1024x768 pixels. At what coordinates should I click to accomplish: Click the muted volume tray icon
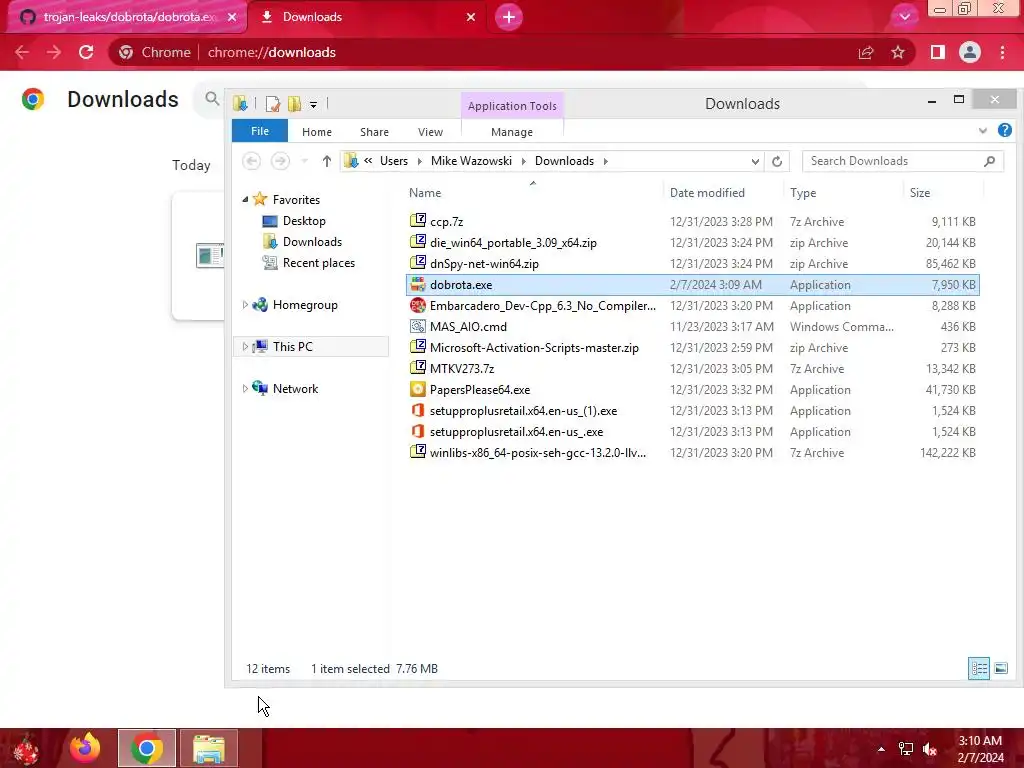click(930, 749)
